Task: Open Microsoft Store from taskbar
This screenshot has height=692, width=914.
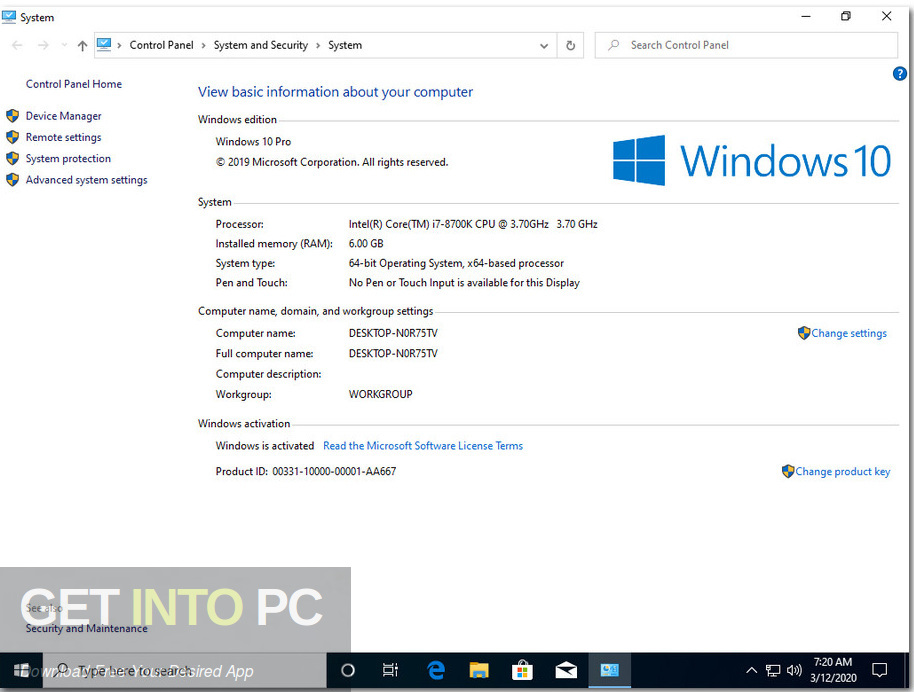Action: click(x=522, y=670)
